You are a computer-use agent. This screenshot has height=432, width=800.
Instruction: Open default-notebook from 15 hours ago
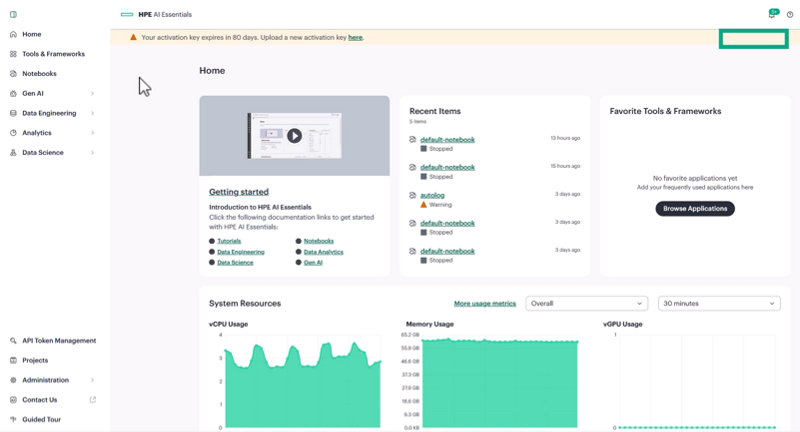pos(447,167)
